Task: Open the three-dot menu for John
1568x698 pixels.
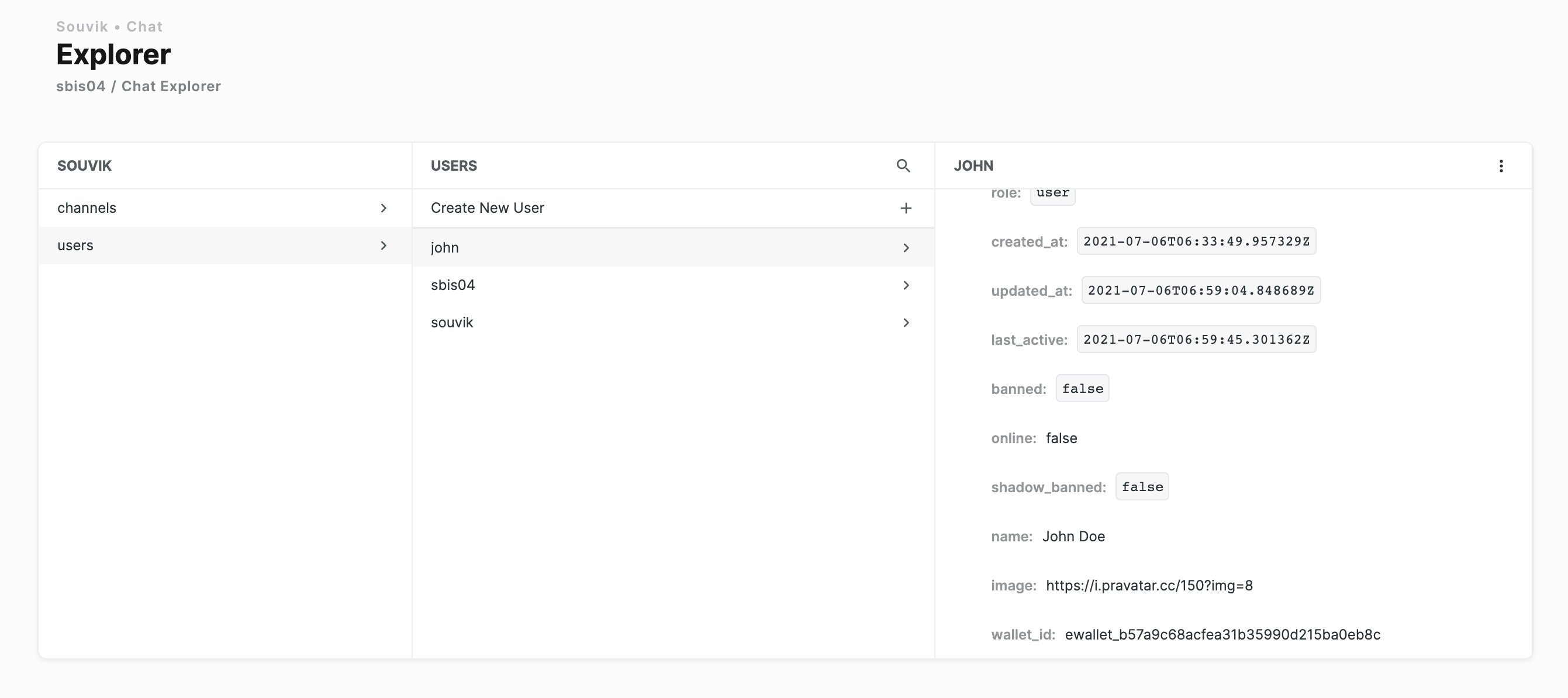Action: pyautogui.click(x=1501, y=166)
